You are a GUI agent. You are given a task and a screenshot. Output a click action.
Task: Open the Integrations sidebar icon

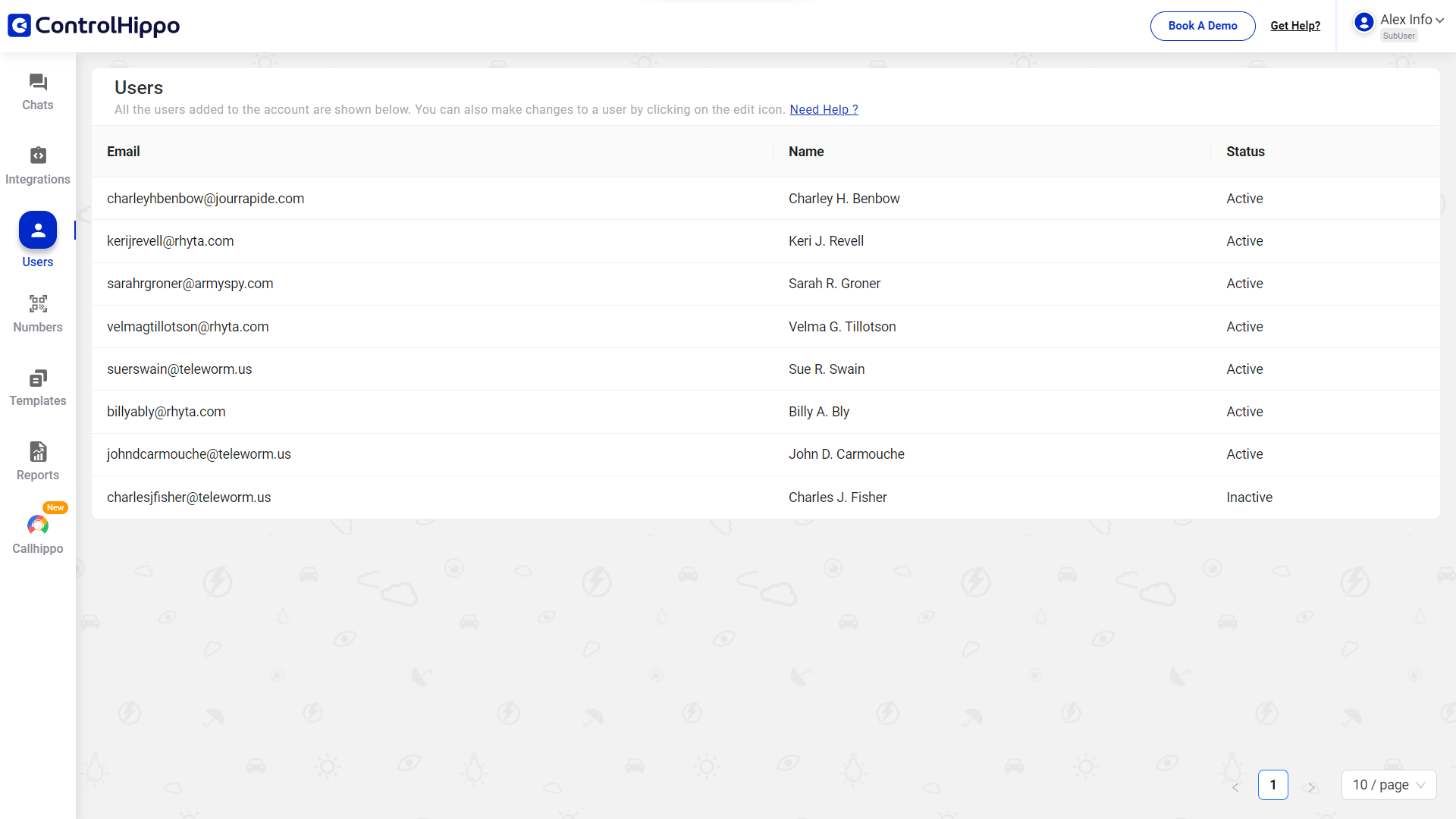[x=38, y=155]
